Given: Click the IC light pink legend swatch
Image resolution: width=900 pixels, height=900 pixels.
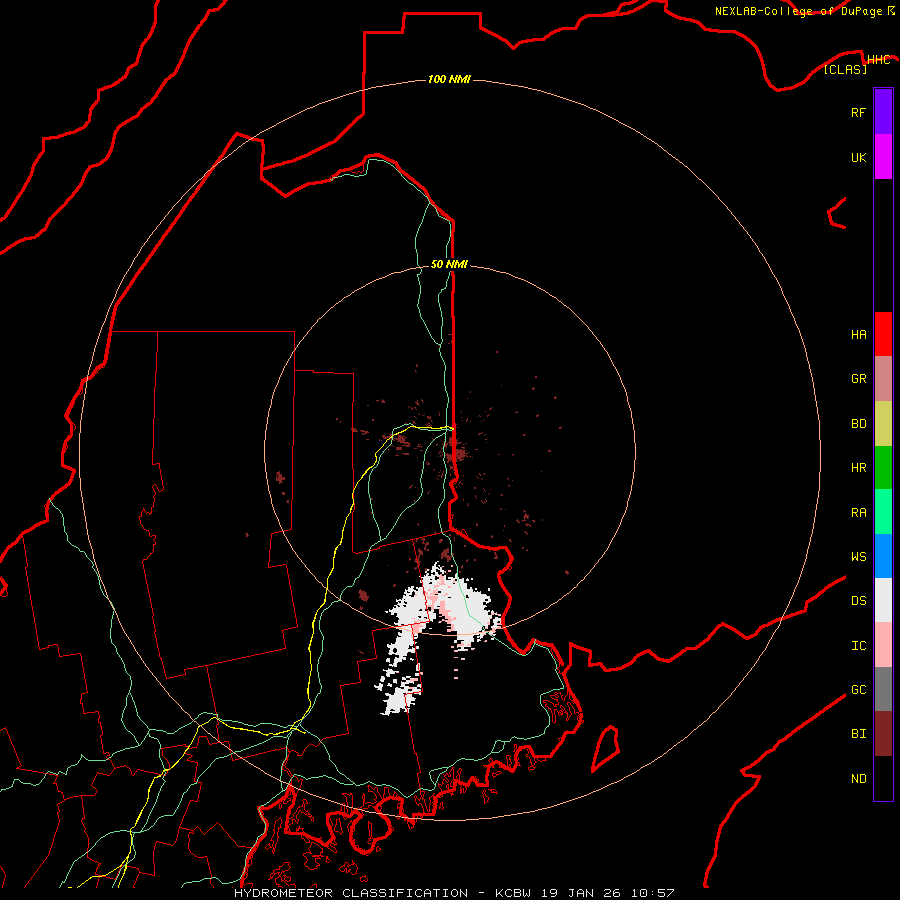Looking at the screenshot, I should [883, 645].
